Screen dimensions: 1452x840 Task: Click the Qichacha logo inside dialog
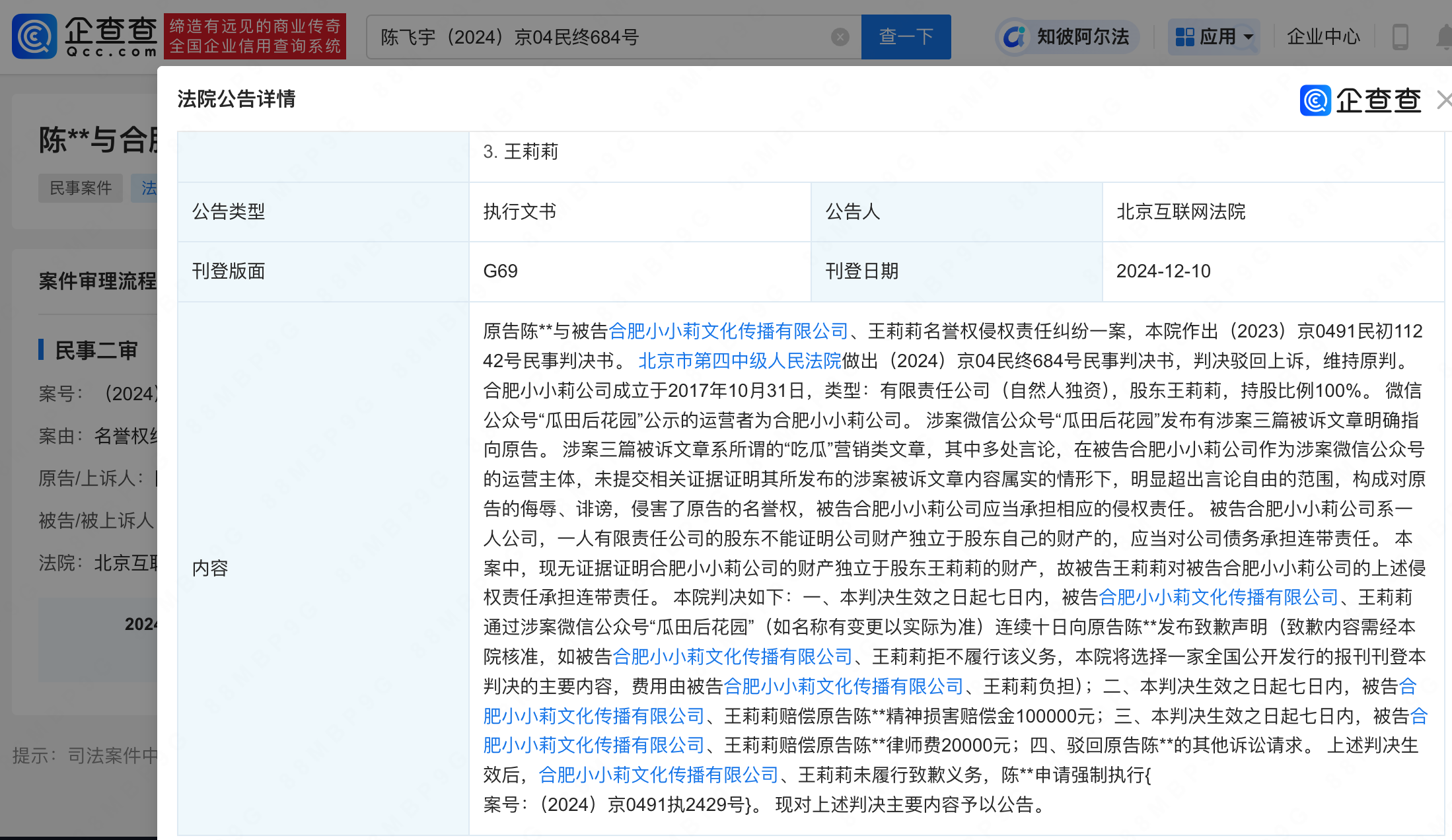1360,100
